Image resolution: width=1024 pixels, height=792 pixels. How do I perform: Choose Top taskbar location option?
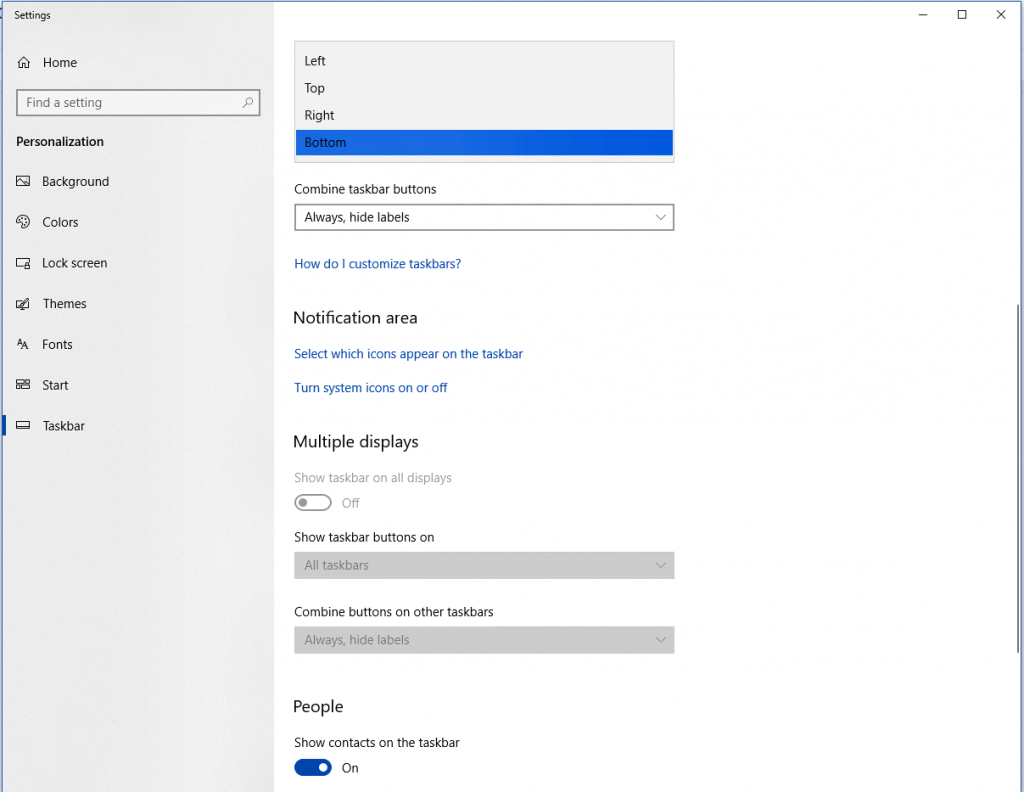[x=484, y=88]
